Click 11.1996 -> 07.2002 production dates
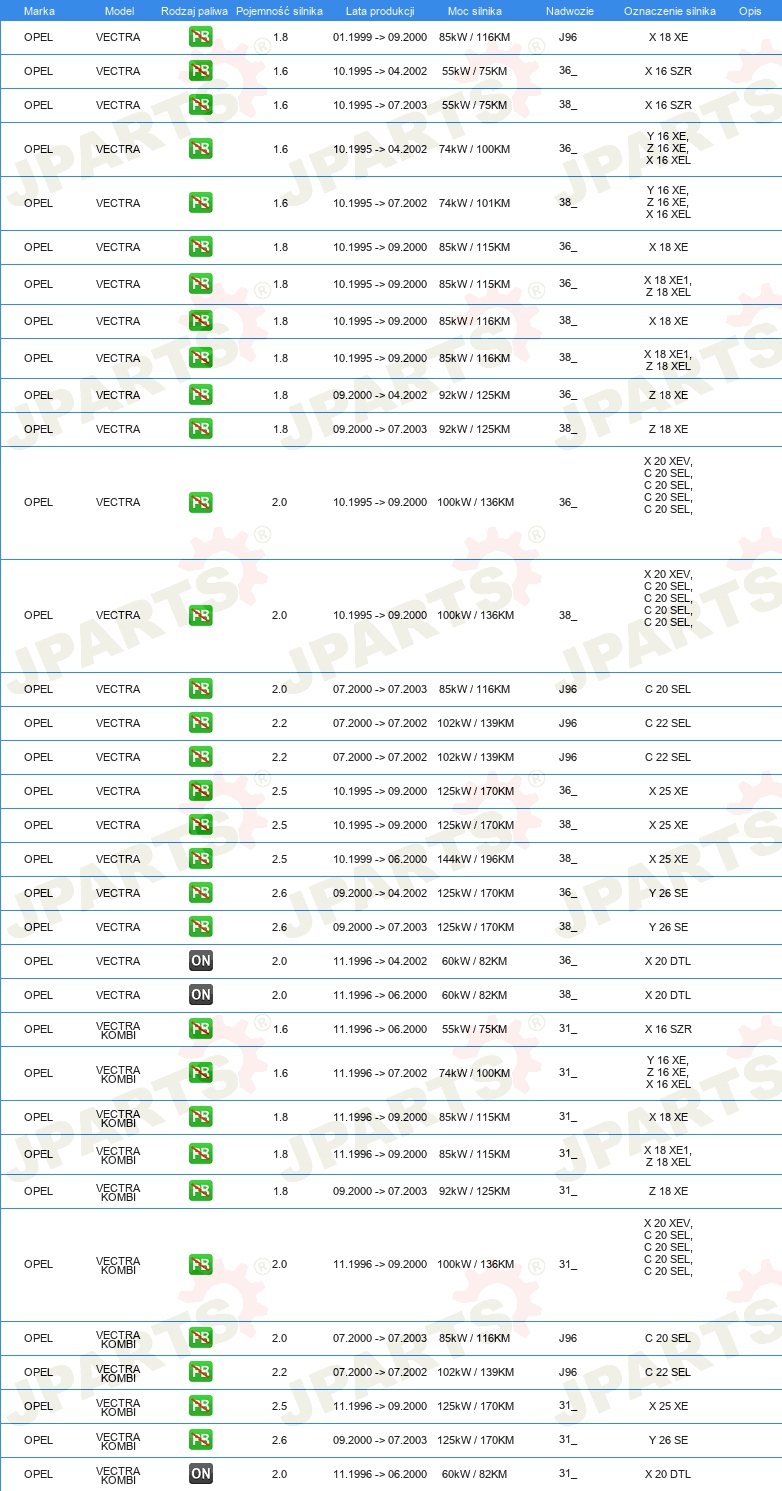The image size is (782, 1491). pos(380,1073)
